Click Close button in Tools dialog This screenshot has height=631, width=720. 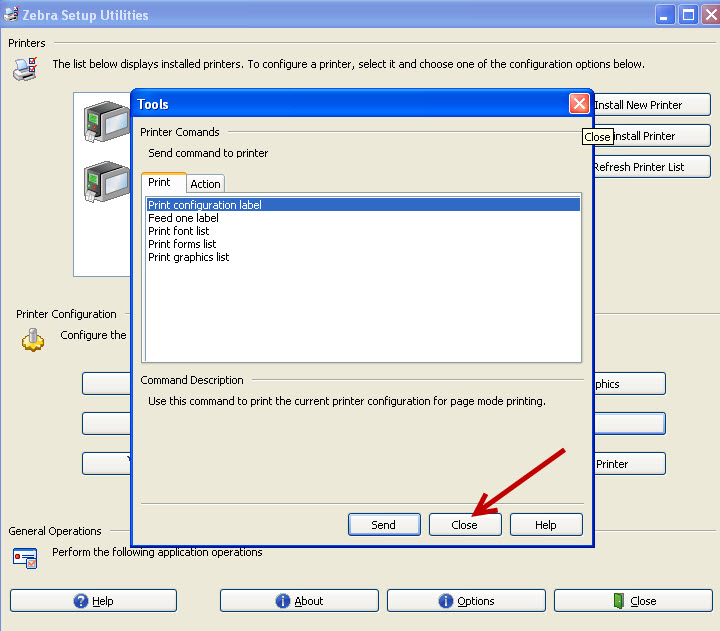(465, 524)
